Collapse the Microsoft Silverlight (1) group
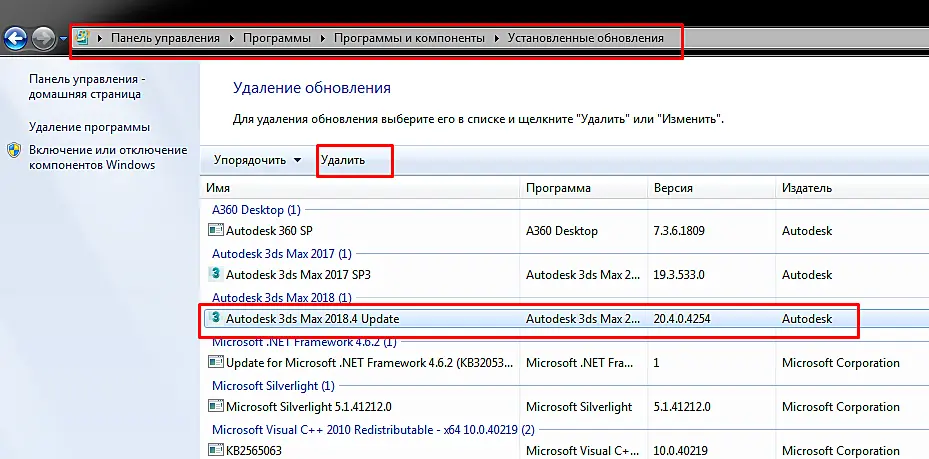 pos(273,386)
